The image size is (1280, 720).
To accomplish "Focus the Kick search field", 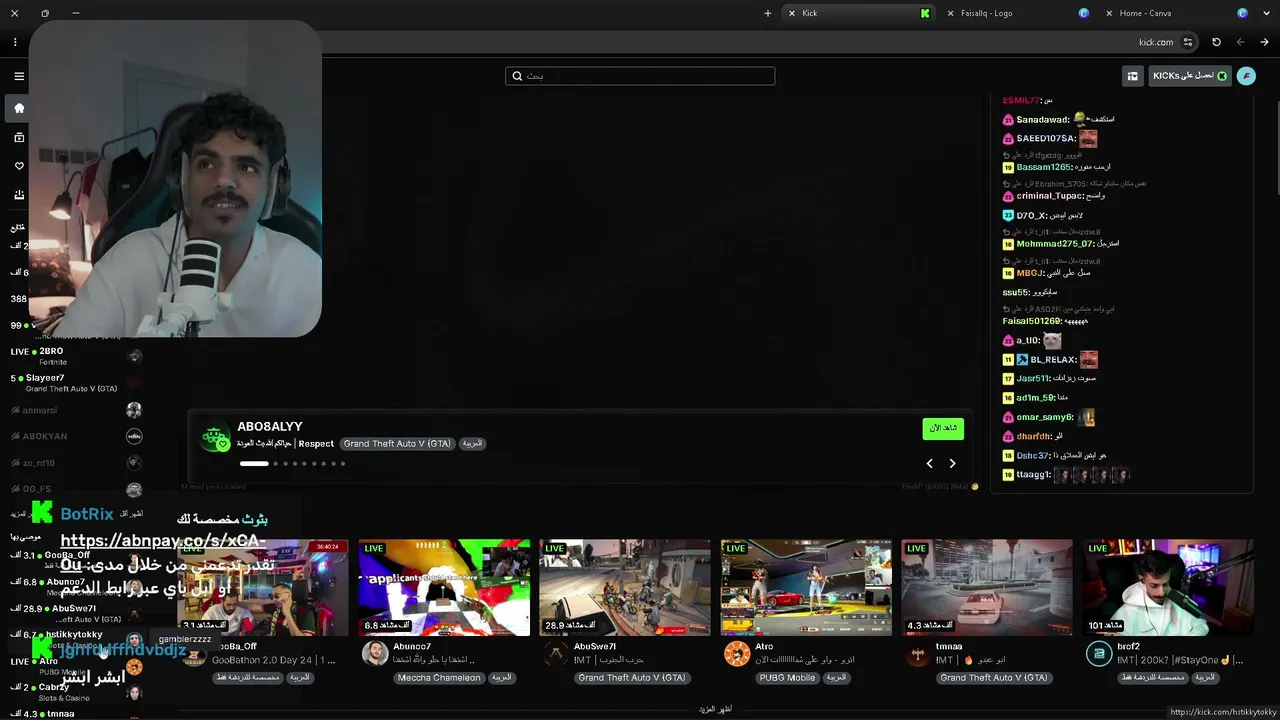I will [640, 76].
